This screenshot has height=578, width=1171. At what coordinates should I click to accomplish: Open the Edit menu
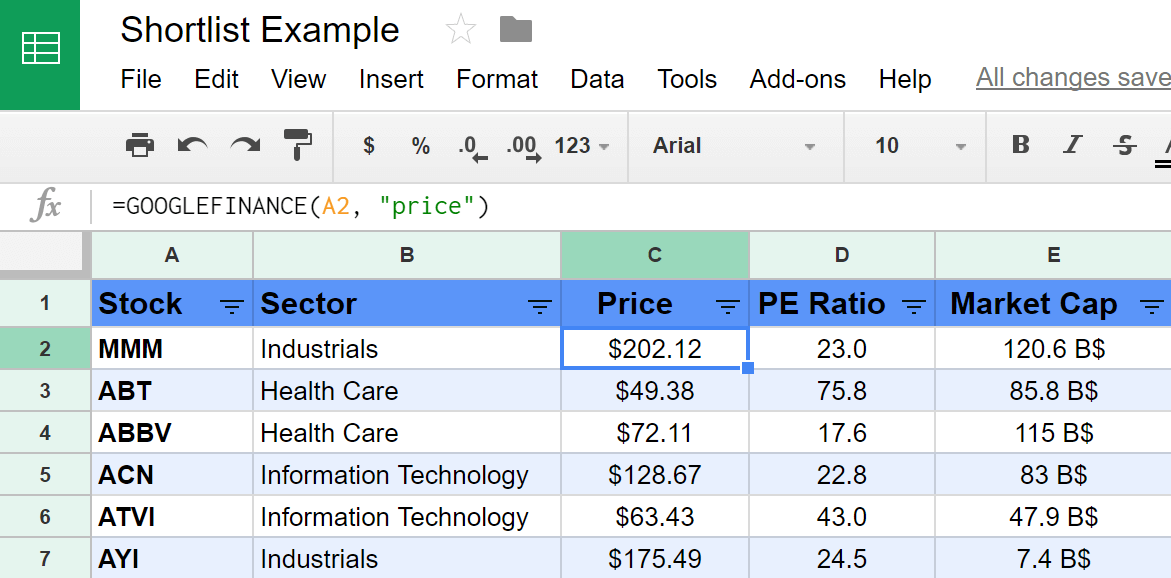[x=217, y=79]
